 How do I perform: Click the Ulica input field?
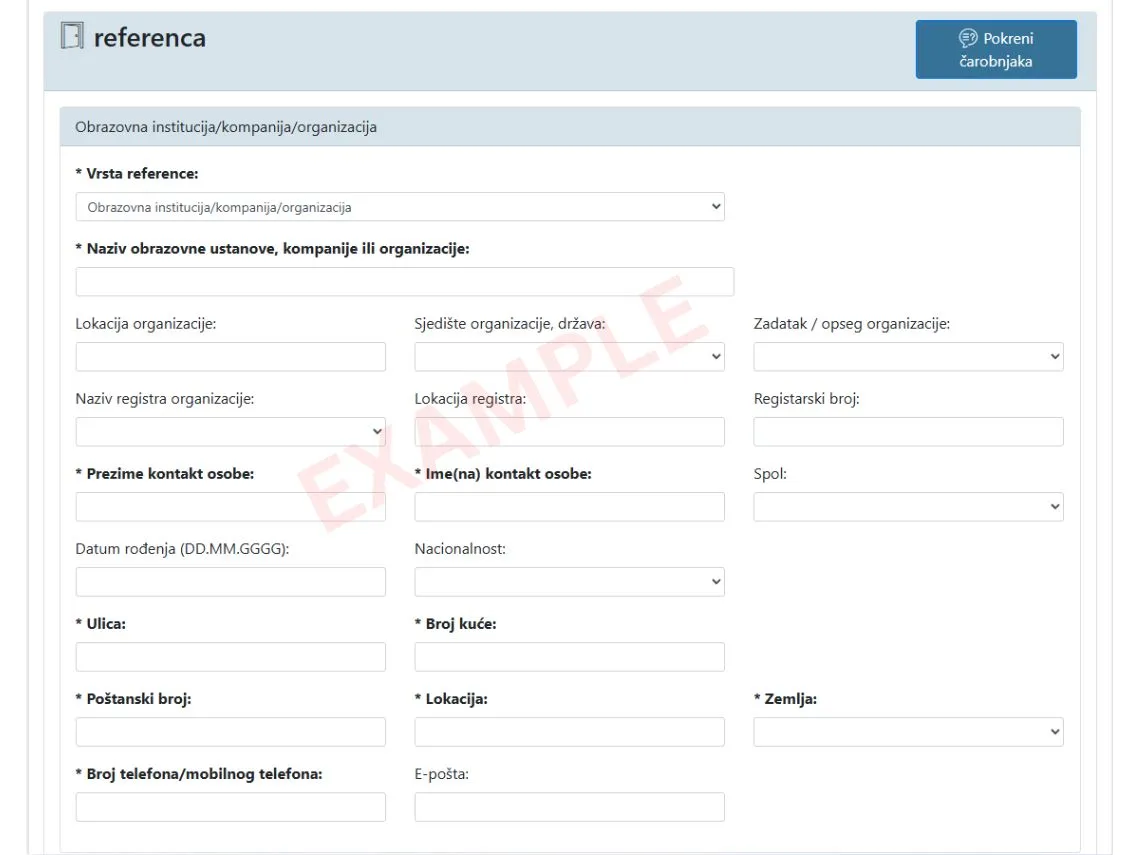click(x=230, y=657)
